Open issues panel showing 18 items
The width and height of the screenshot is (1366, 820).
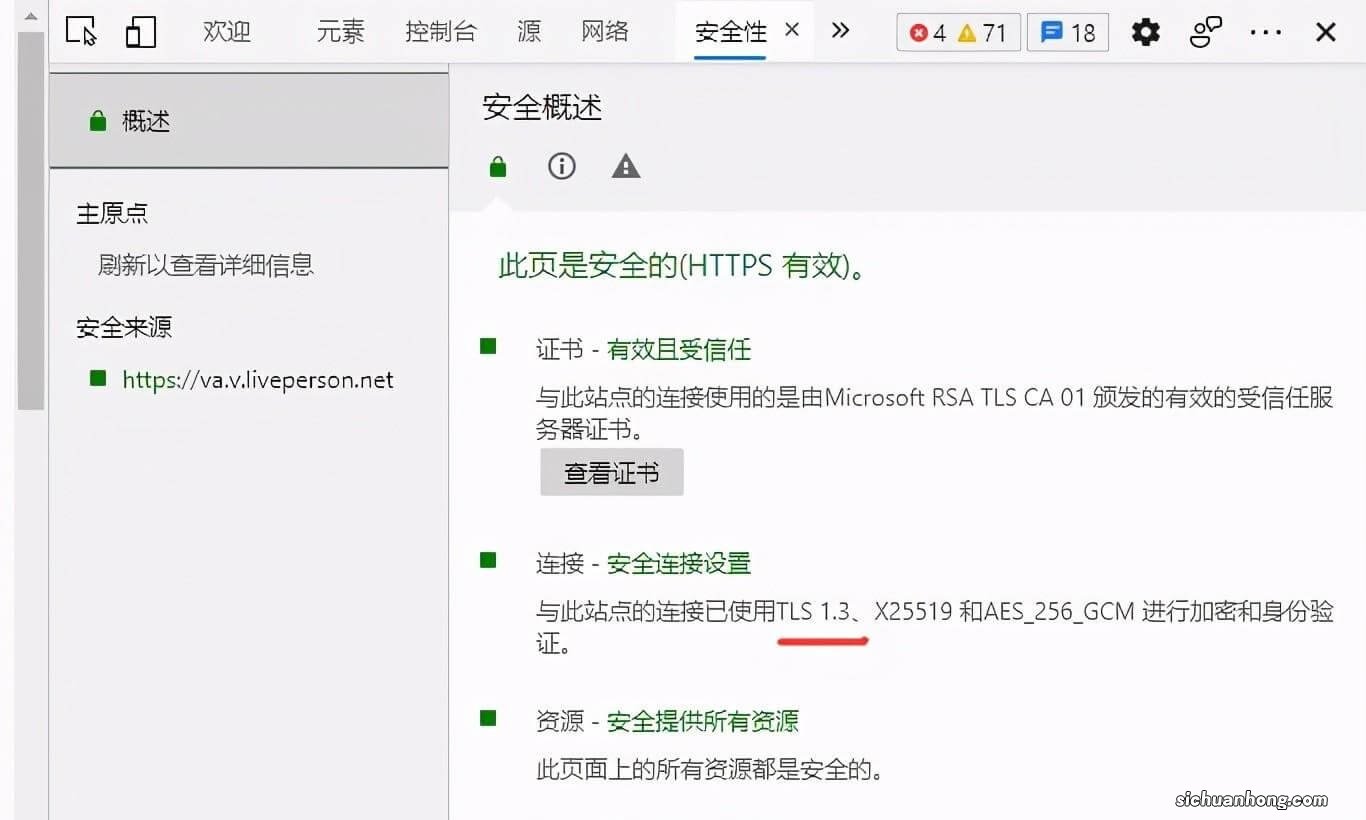point(1066,32)
